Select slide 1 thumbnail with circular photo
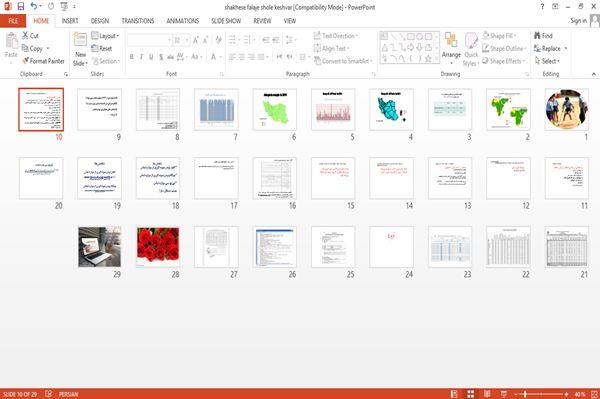 click(x=567, y=109)
